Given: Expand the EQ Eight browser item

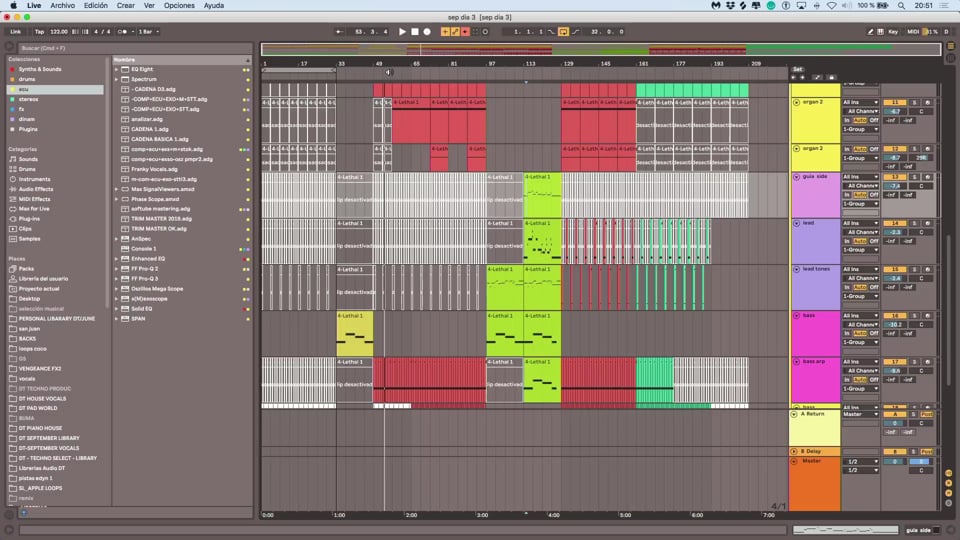Looking at the screenshot, I should [116, 69].
